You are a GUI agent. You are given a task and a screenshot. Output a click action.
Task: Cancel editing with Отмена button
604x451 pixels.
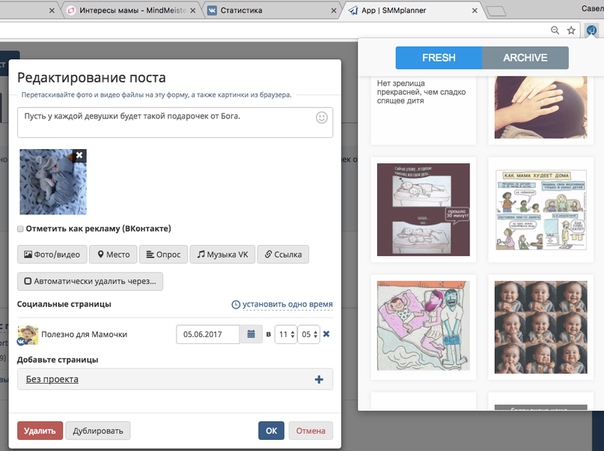point(310,431)
